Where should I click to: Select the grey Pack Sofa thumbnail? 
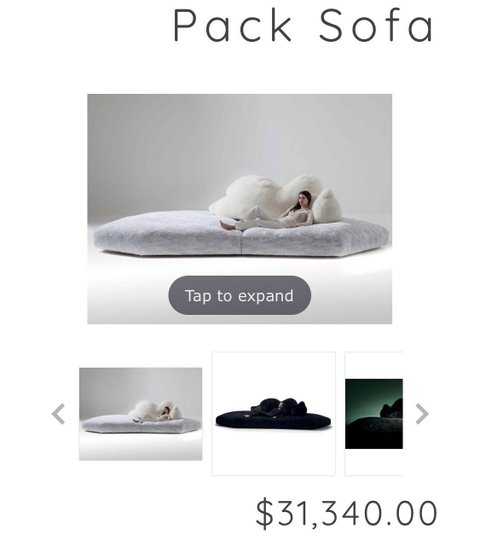pyautogui.click(x=140, y=414)
